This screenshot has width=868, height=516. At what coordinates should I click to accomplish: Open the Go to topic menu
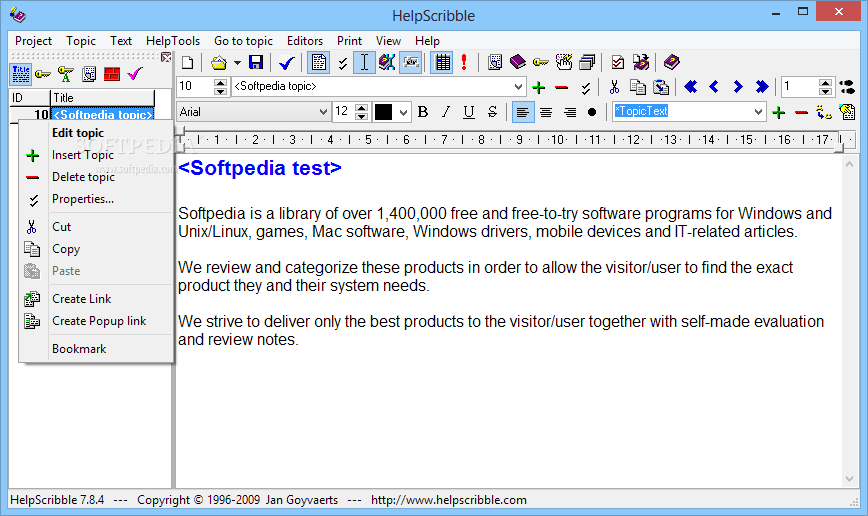tap(243, 41)
